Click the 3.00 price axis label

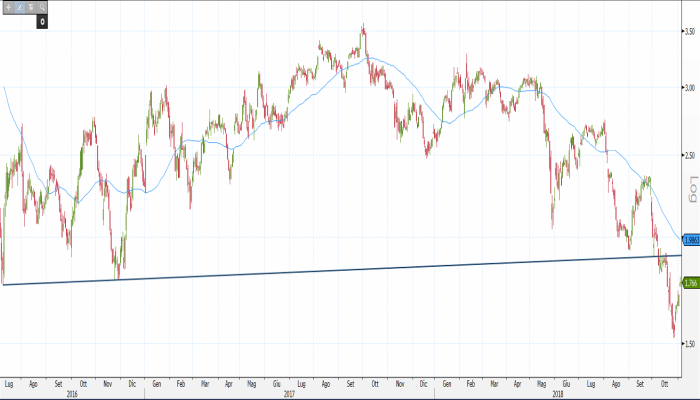point(690,88)
